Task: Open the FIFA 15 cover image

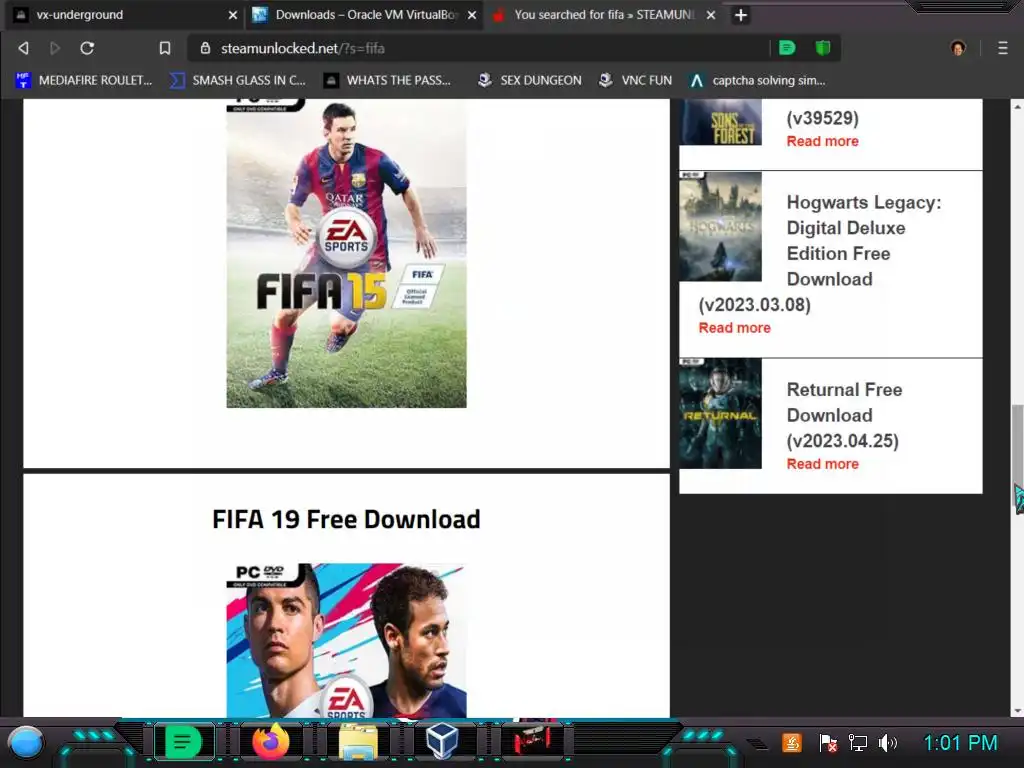Action: point(346,253)
